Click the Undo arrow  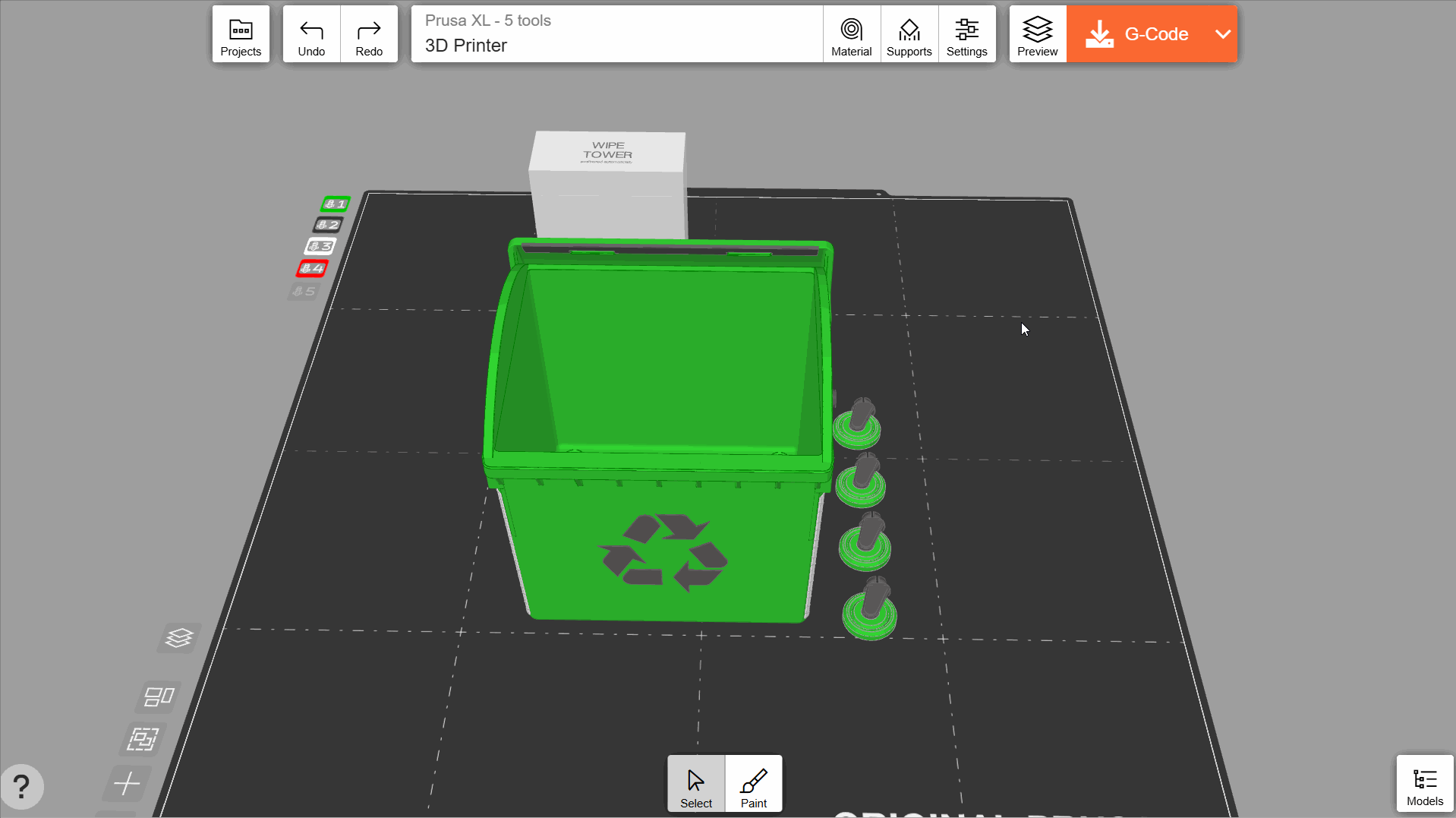[311, 34]
